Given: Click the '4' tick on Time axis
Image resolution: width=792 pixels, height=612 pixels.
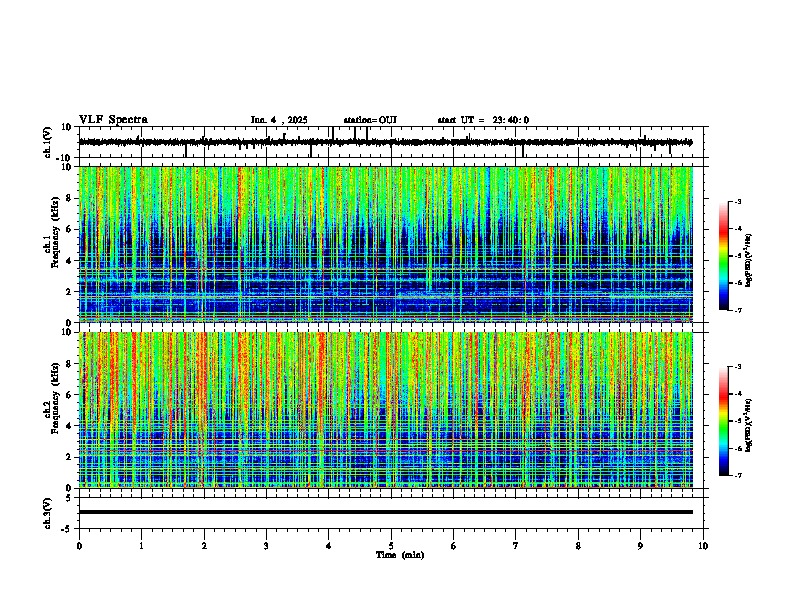Looking at the screenshot, I should [329, 546].
